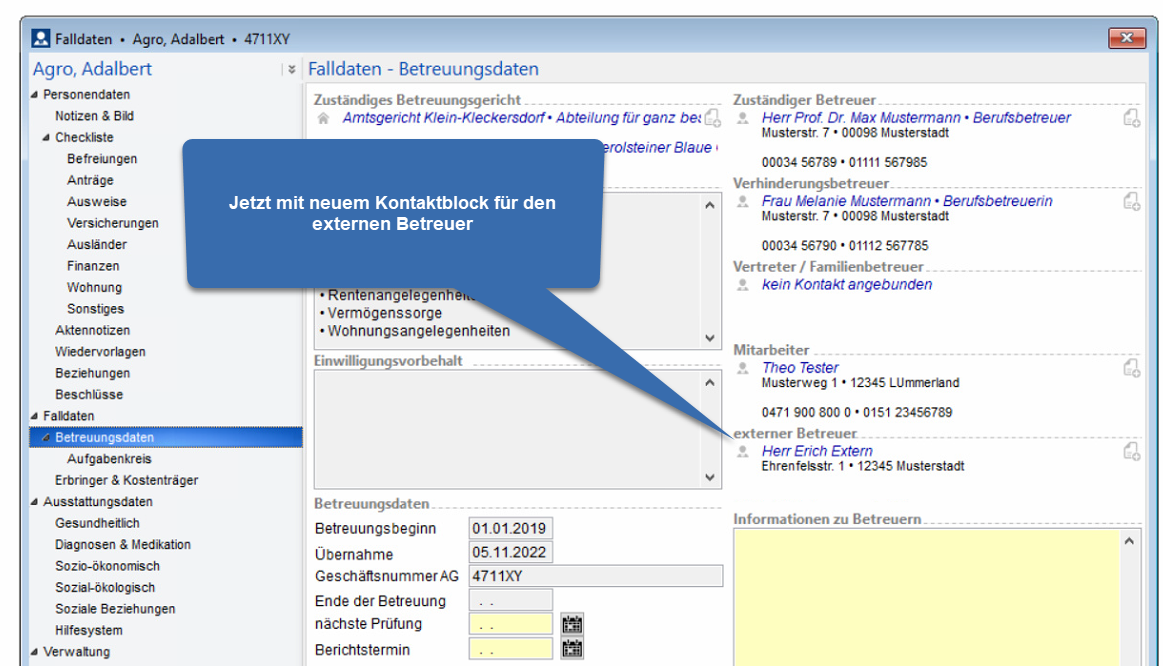Open Beziehungen in sidebar
The width and height of the screenshot is (1163, 666).
click(92, 373)
